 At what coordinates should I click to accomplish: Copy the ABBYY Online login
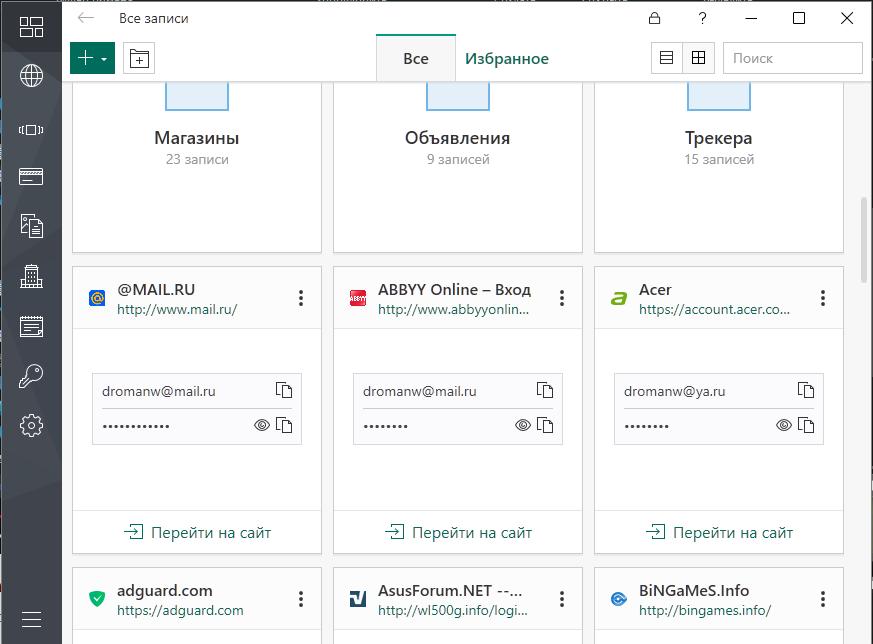click(545, 390)
